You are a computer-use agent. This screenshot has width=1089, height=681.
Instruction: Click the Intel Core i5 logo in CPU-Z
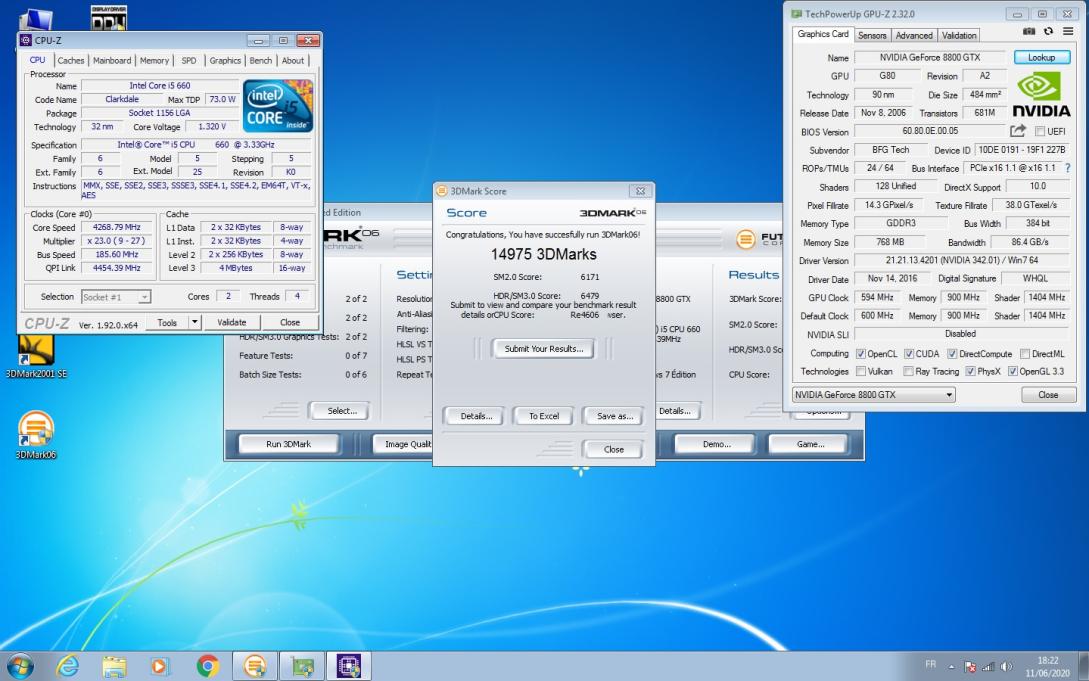278,106
